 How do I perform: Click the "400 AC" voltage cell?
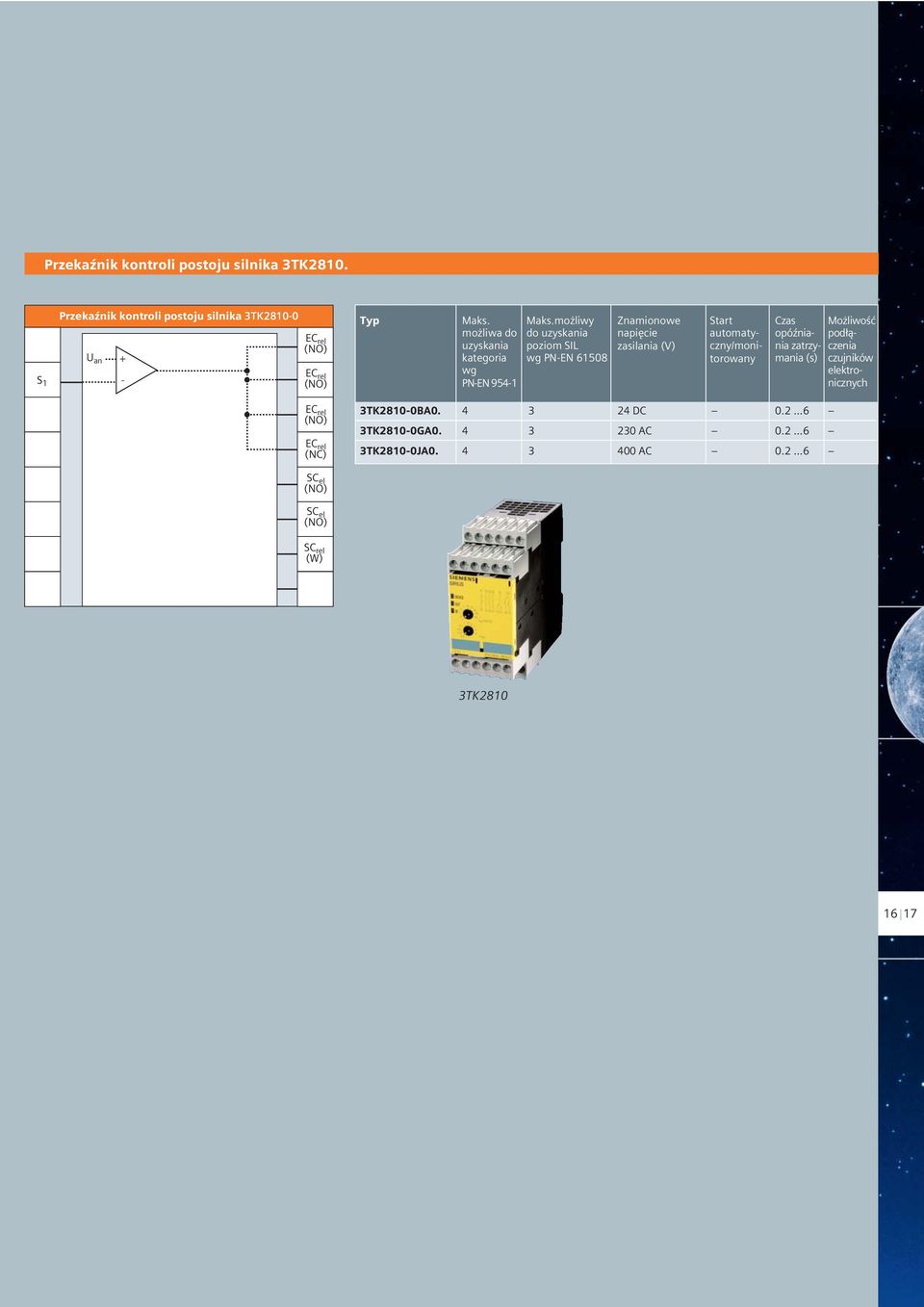634,450
